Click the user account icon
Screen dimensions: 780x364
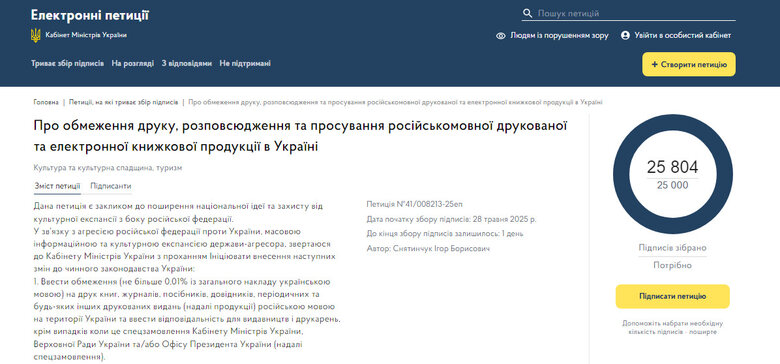click(x=625, y=35)
